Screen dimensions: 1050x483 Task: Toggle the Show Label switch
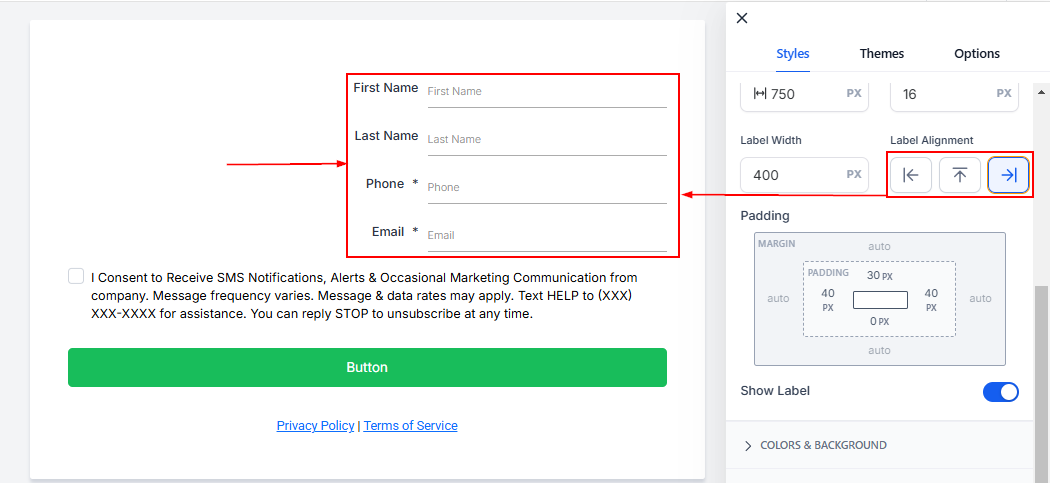pos(1000,391)
